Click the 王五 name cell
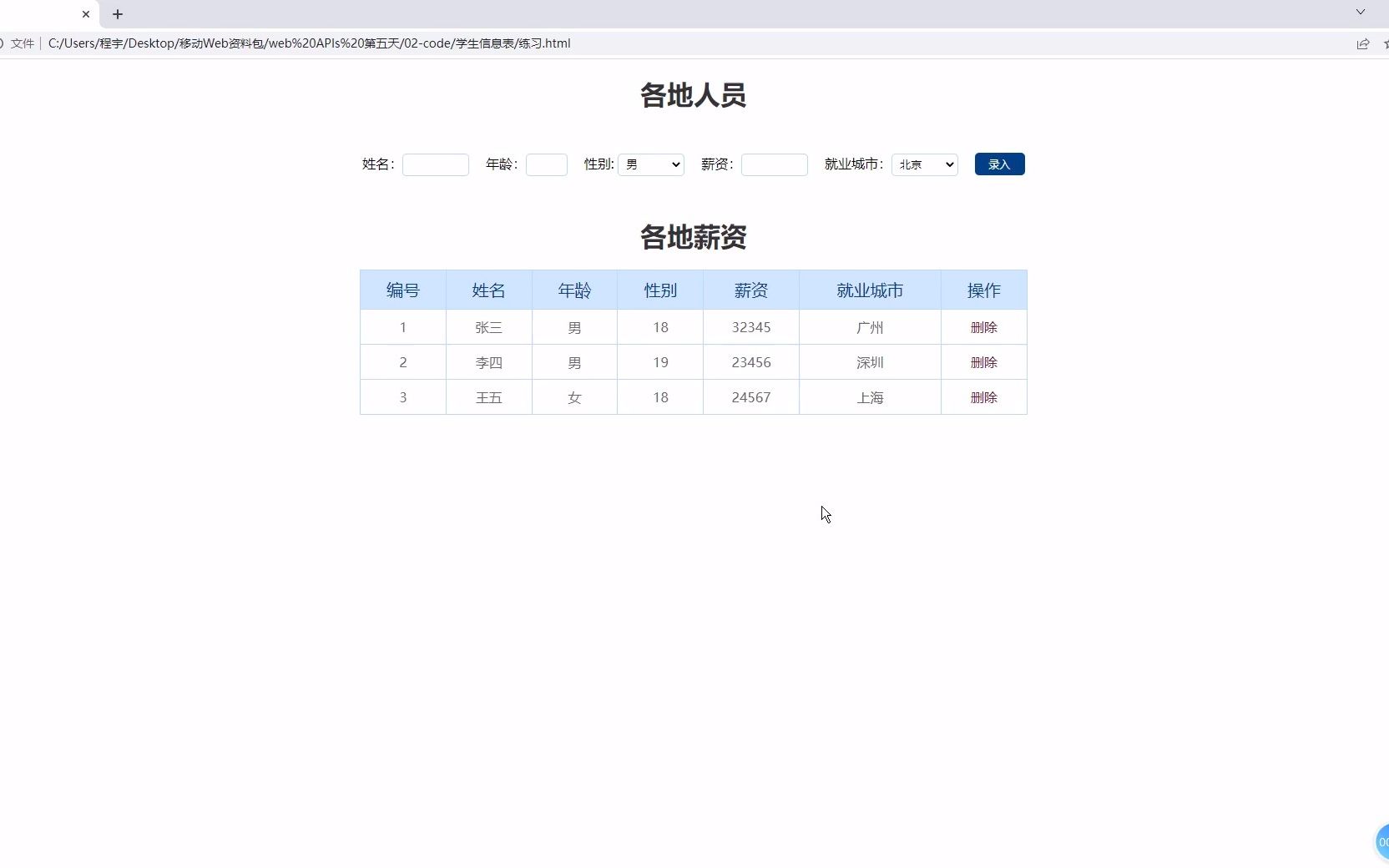This screenshot has width=1389, height=868. tap(489, 397)
